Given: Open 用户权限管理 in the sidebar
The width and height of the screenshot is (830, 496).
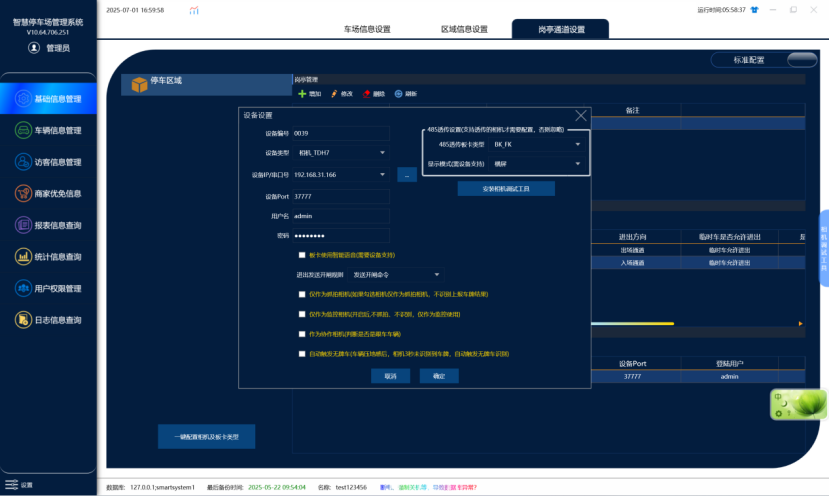Looking at the screenshot, I should [x=48, y=288].
